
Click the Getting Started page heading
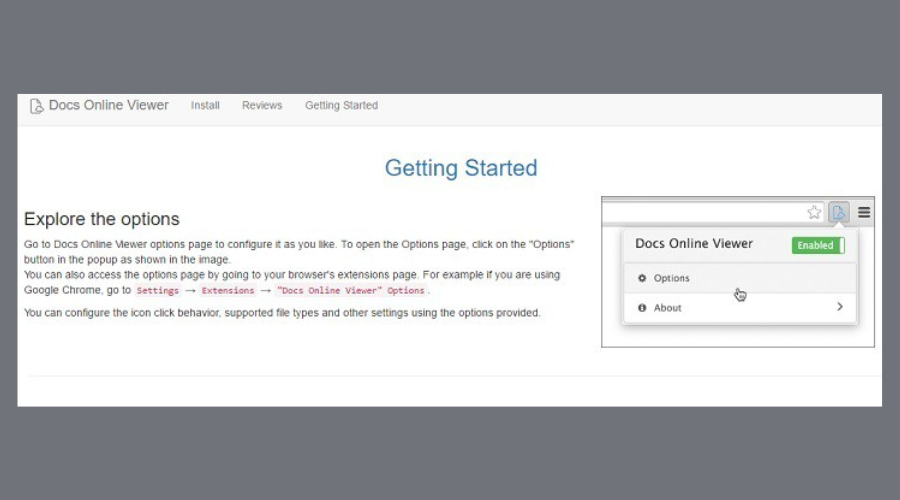point(461,168)
